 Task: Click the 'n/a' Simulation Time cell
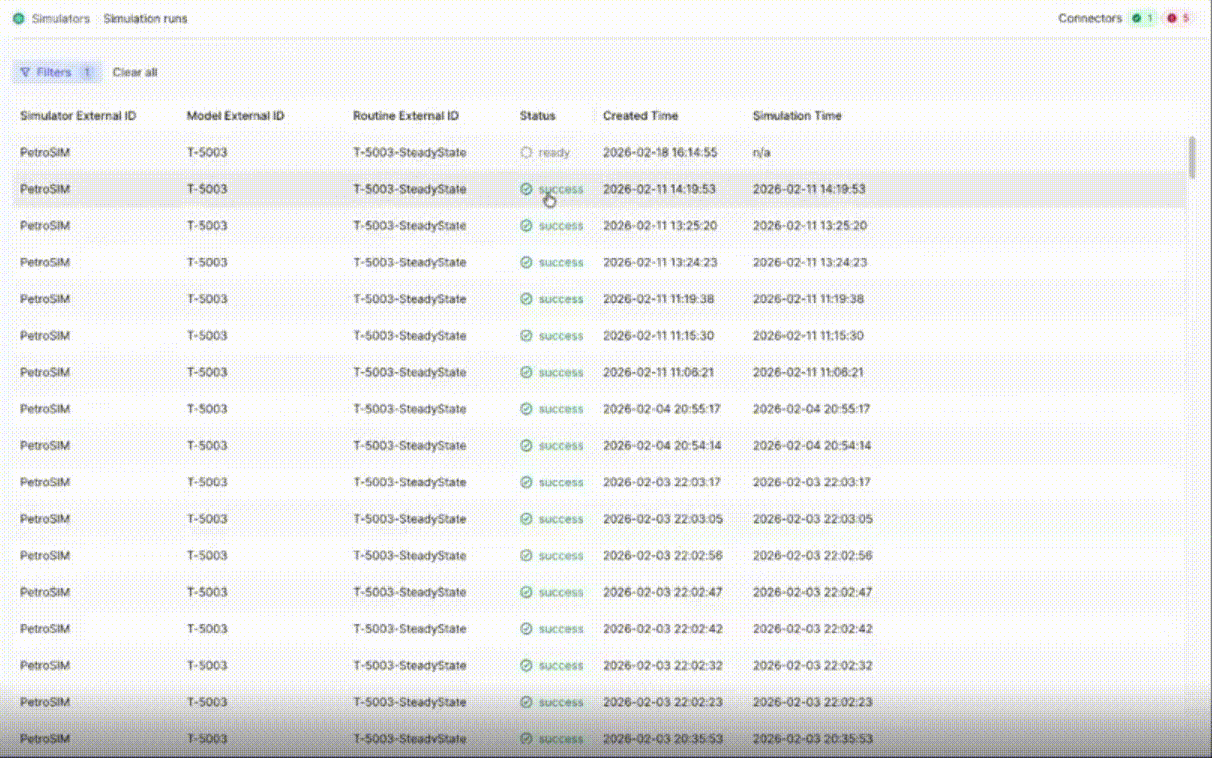pyautogui.click(x=761, y=153)
